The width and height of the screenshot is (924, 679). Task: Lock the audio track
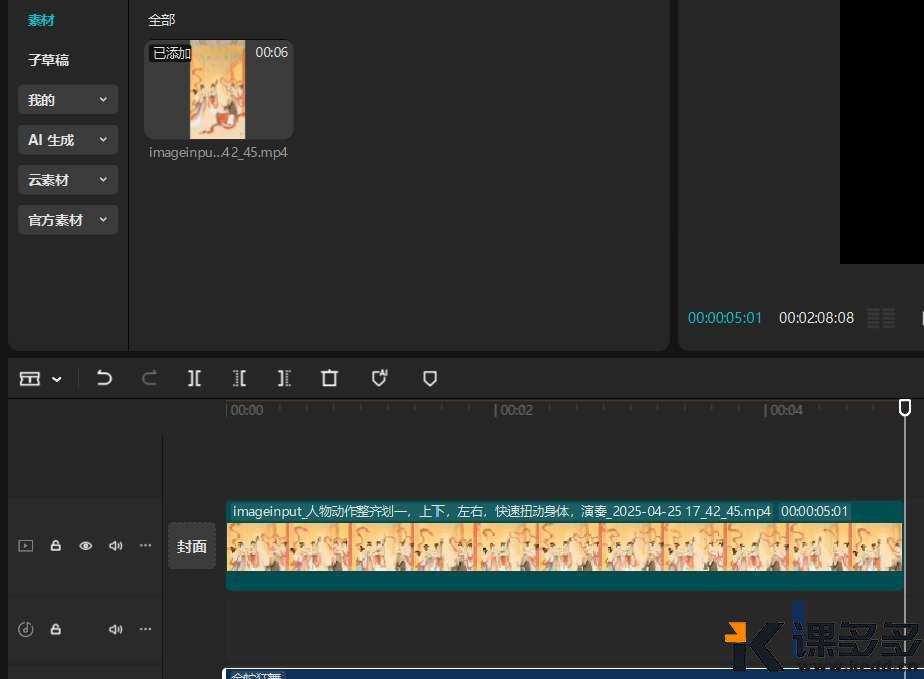55,629
